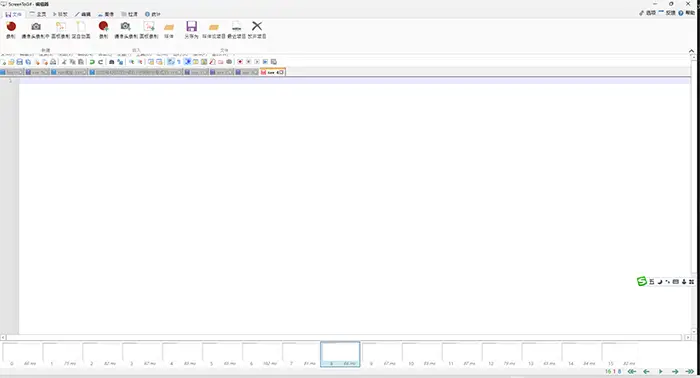Start a new screen recording
The image size is (700, 378).
click(x=11, y=30)
